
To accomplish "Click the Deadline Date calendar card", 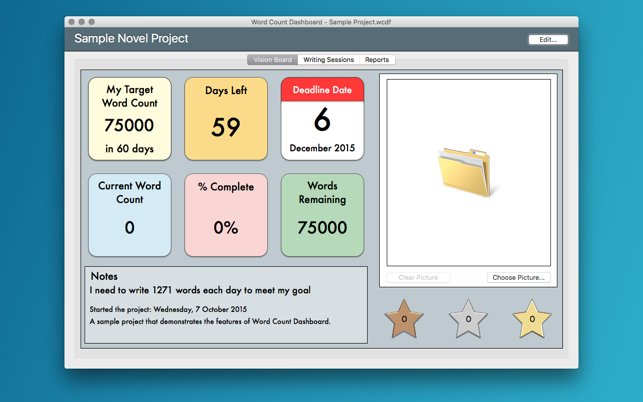I will (x=322, y=119).
